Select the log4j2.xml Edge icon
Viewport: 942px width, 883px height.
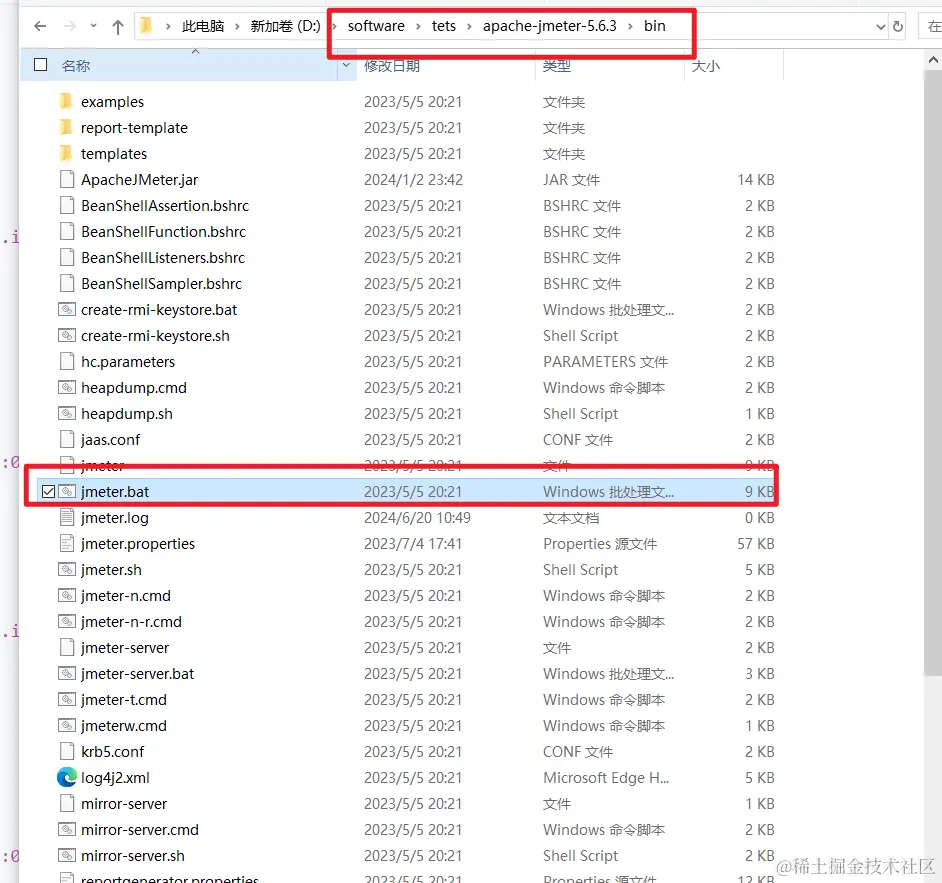67,777
